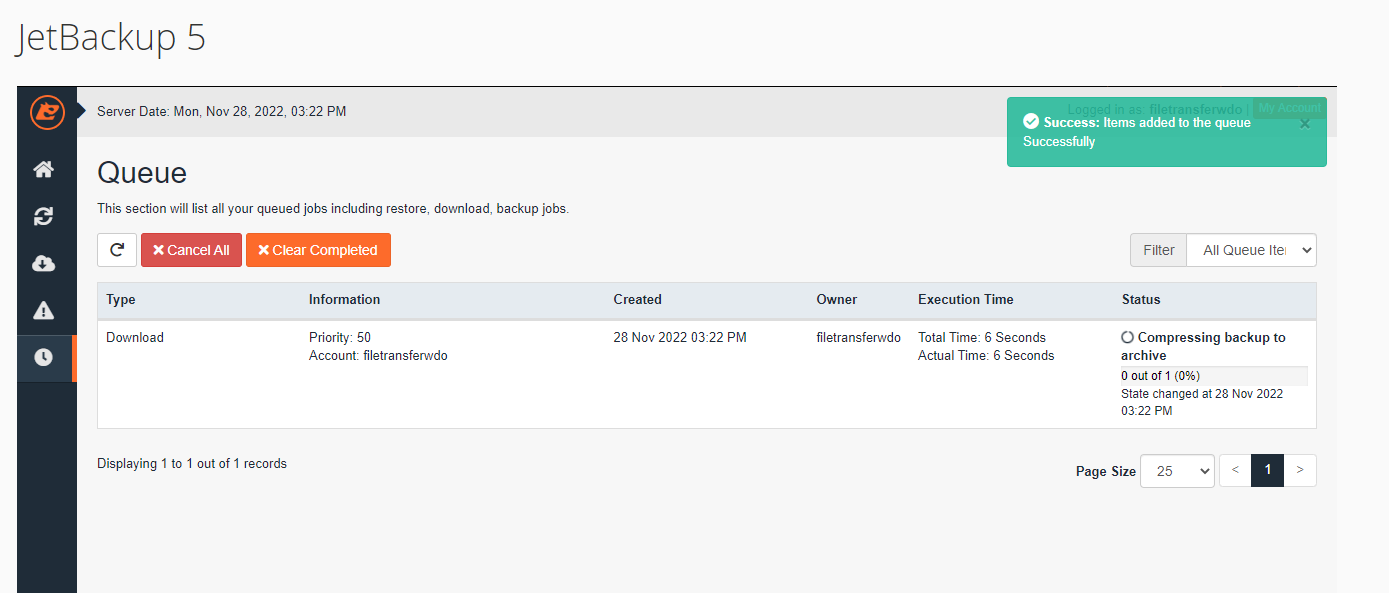Click the red Cancel All button
This screenshot has width=1389, height=593.
(x=191, y=250)
